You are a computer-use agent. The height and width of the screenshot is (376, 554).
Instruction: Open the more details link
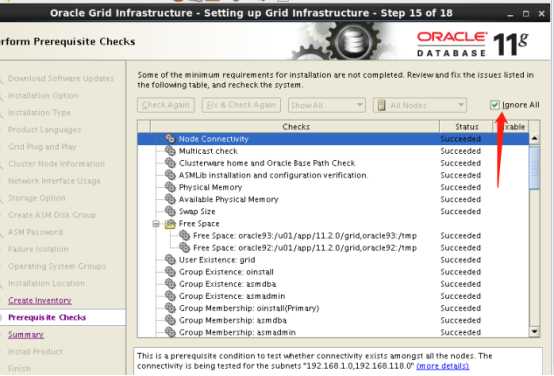[x=443, y=366]
